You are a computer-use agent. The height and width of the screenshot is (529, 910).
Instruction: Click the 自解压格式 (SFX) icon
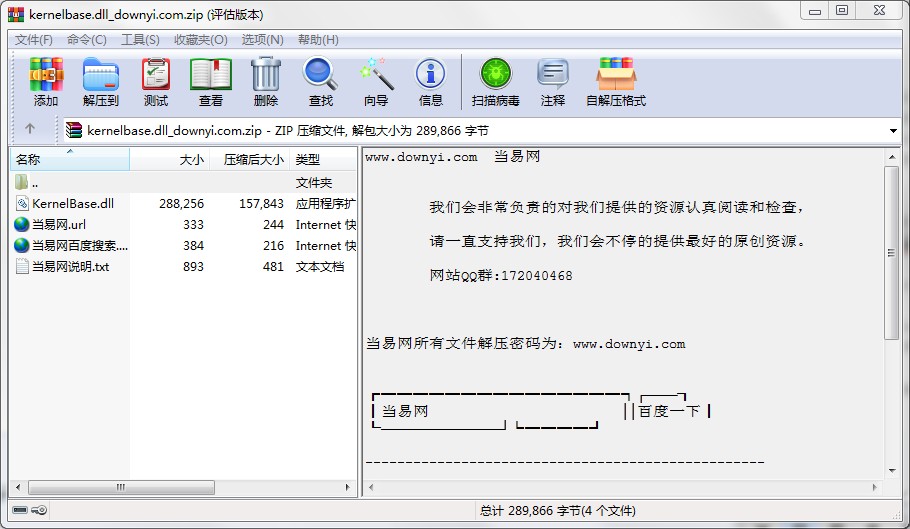pyautogui.click(x=616, y=75)
